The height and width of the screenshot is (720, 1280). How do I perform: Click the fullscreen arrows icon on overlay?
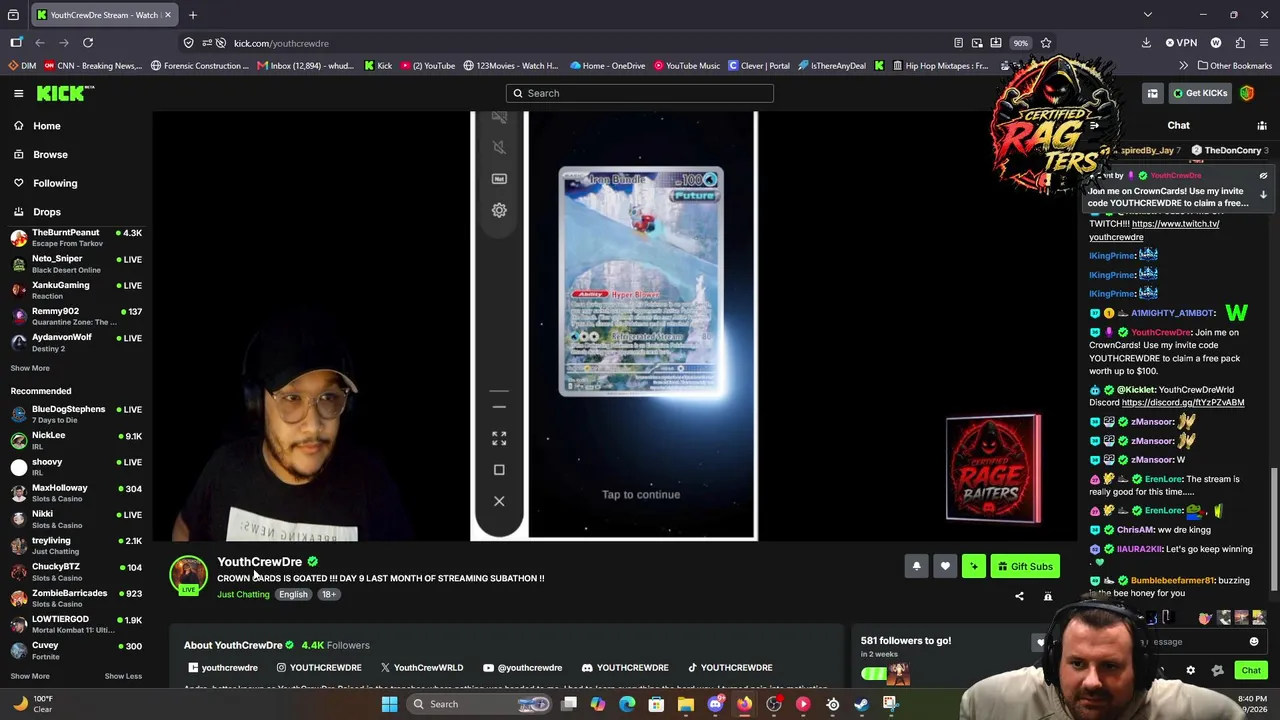[x=499, y=439]
